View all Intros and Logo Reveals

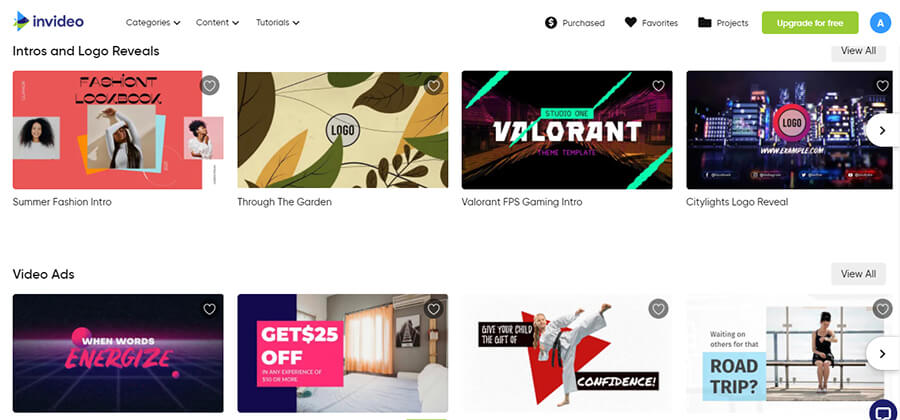click(x=858, y=51)
